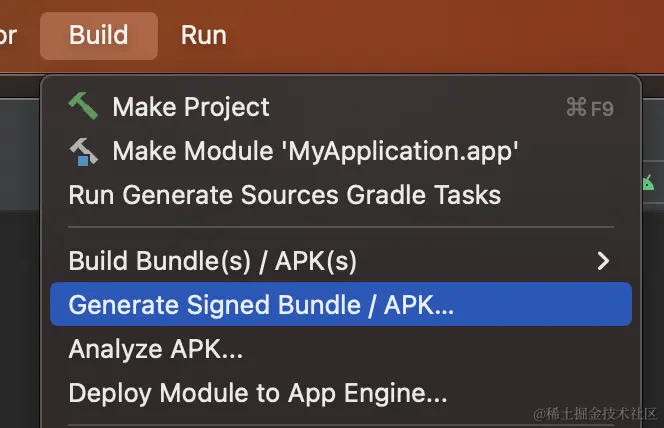Click the green Android icon at right edge
This screenshot has height=428, width=664.
(648, 183)
